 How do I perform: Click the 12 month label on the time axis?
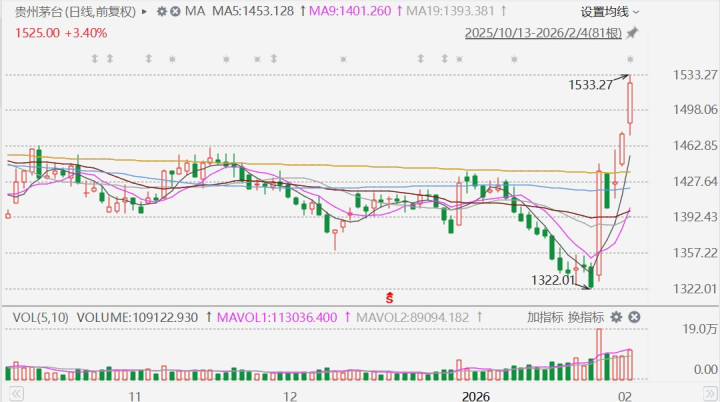coord(290,396)
